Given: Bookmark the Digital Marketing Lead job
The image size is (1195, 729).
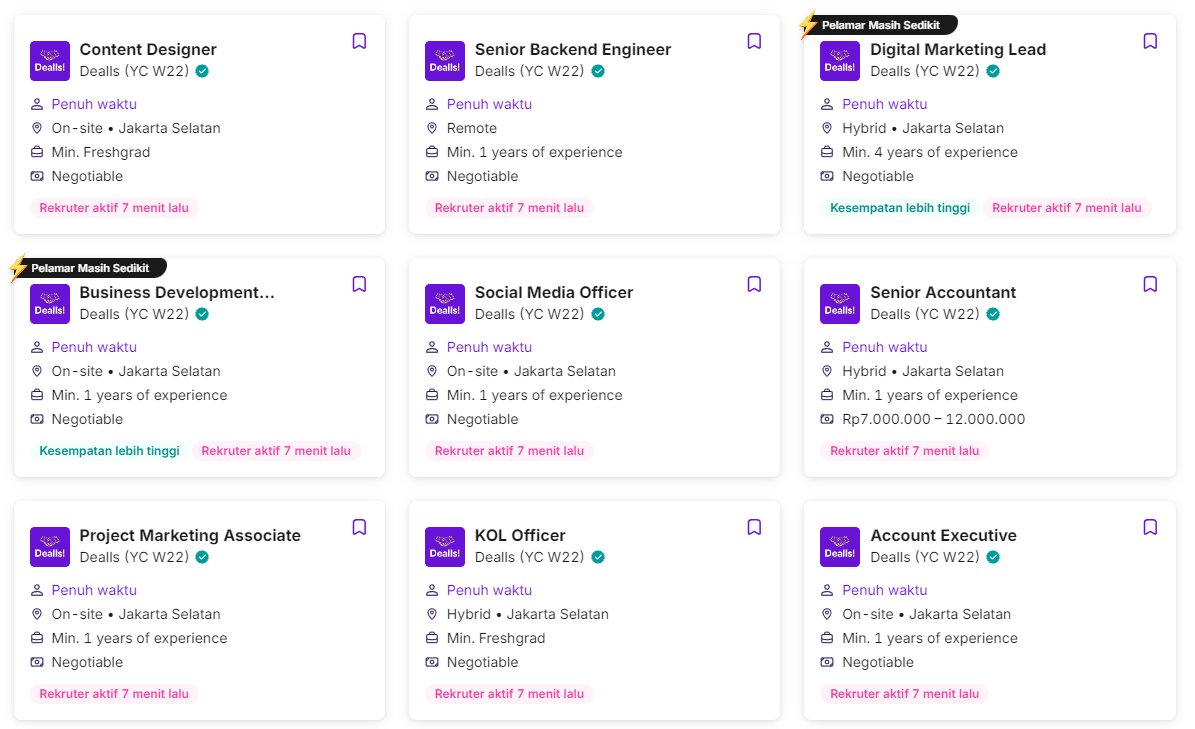Looking at the screenshot, I should 1150,41.
